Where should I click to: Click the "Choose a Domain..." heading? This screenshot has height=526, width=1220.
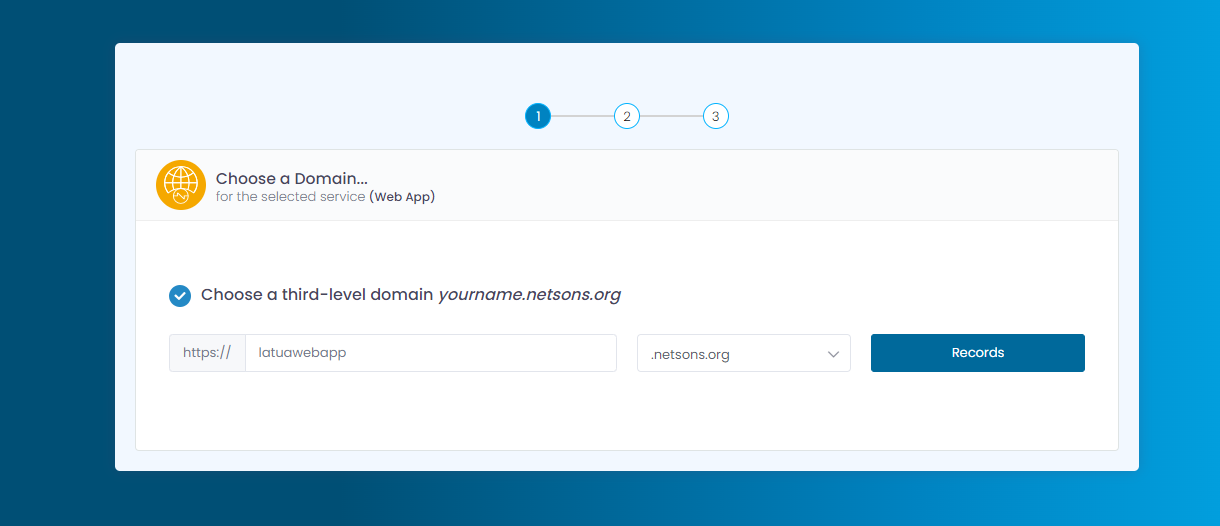pos(292,179)
